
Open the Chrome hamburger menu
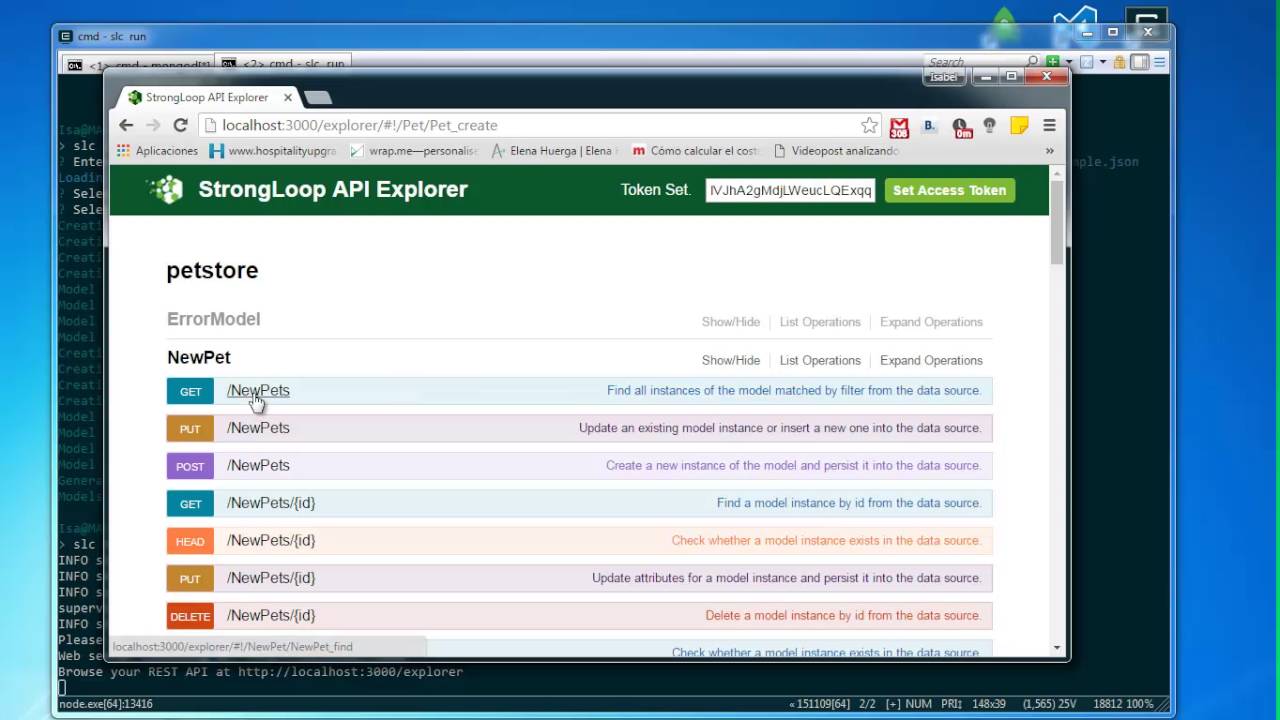point(1049,125)
